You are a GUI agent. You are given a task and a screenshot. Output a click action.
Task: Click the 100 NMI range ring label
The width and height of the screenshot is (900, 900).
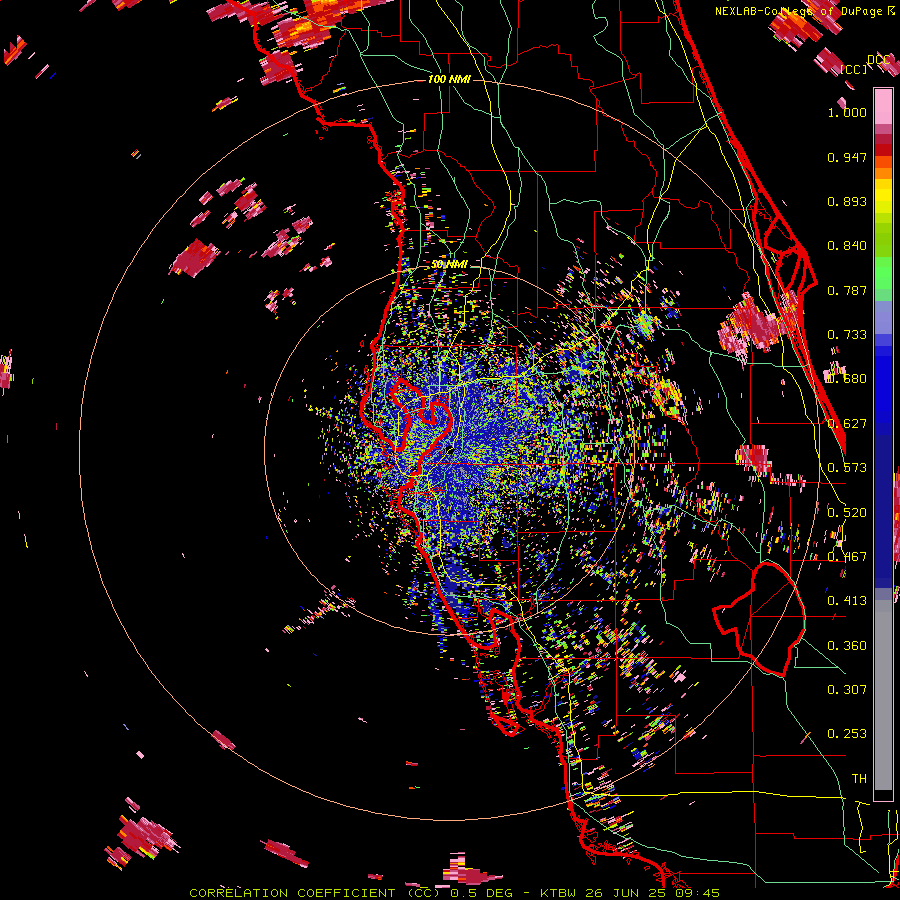tap(449, 79)
